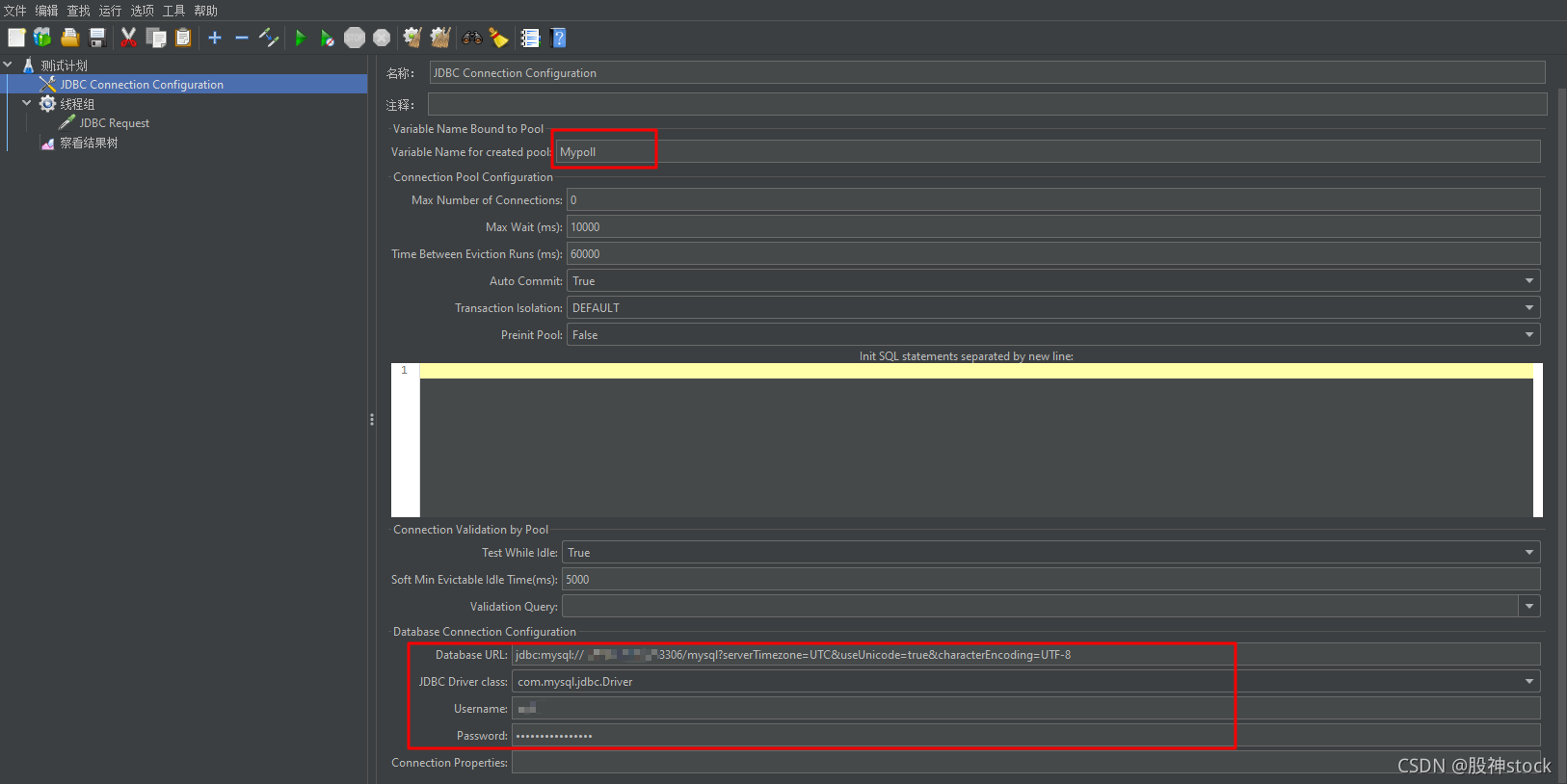Image resolution: width=1567 pixels, height=784 pixels.
Task: Open the Auto Commit dropdown
Action: pos(1053,281)
